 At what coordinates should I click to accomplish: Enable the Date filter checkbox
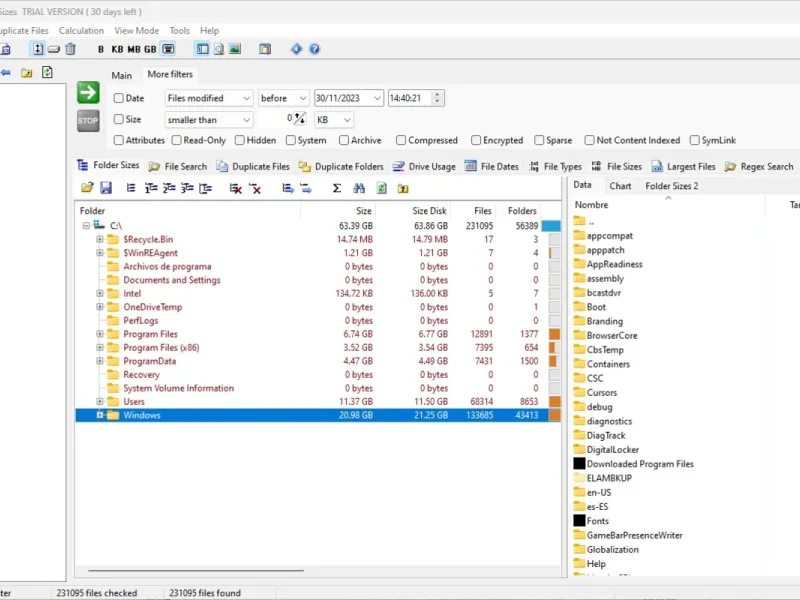click(x=119, y=98)
